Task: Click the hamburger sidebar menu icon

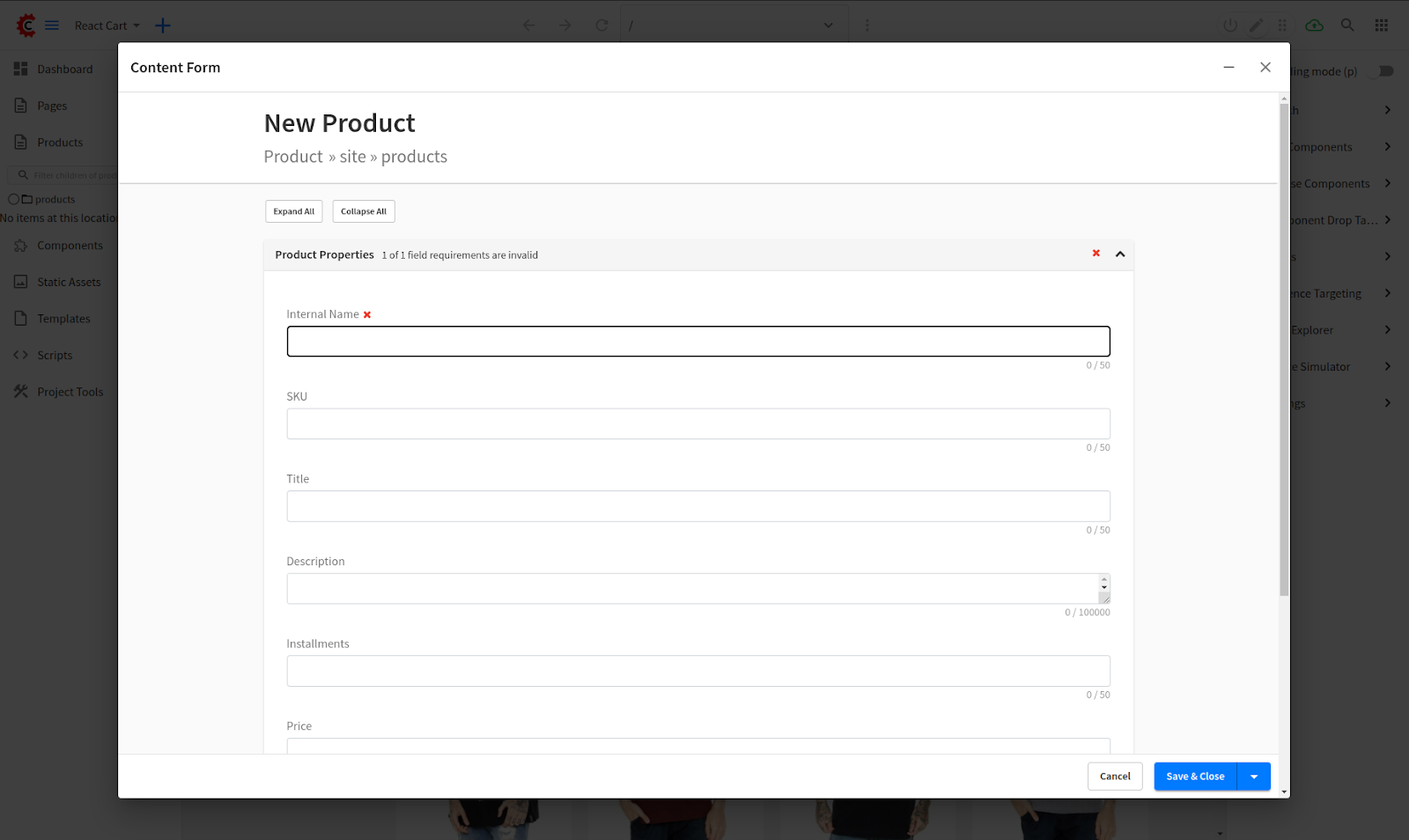Action: (x=52, y=26)
